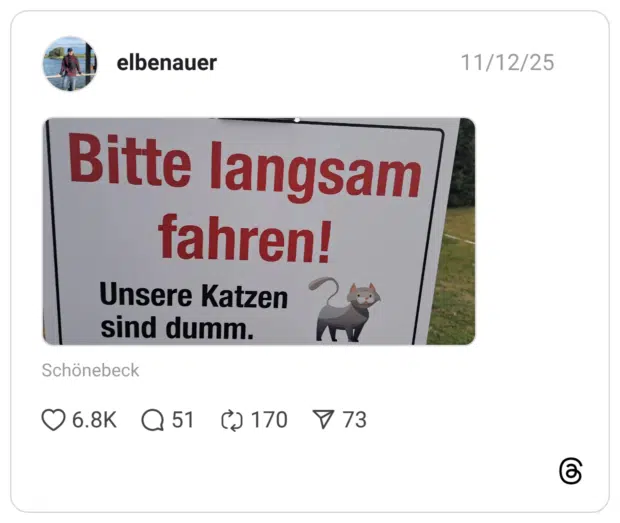View the 11/12/25 post timestamp
Screen dimensions: 620x523
click(507, 63)
